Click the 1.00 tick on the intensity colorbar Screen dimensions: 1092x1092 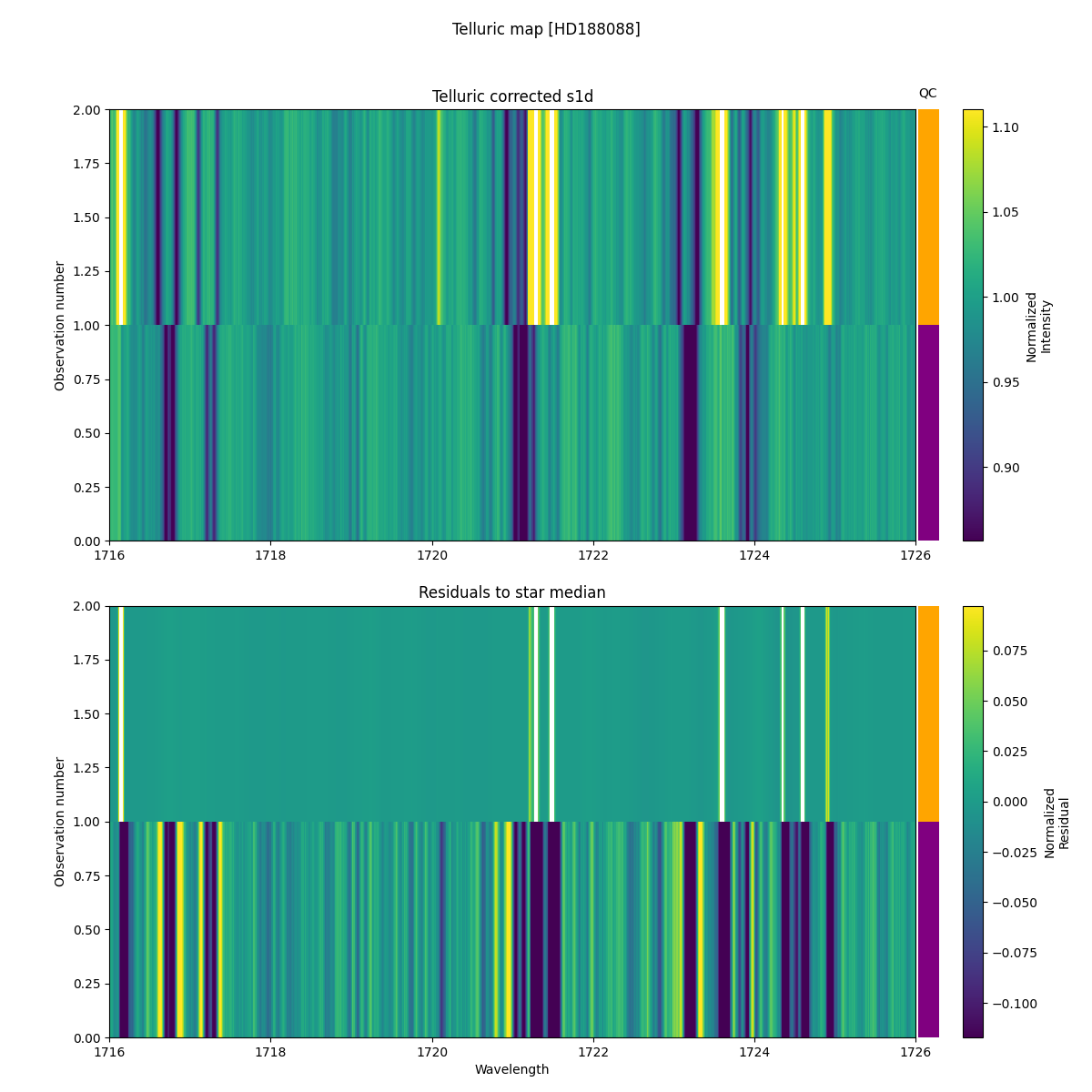point(1004,298)
